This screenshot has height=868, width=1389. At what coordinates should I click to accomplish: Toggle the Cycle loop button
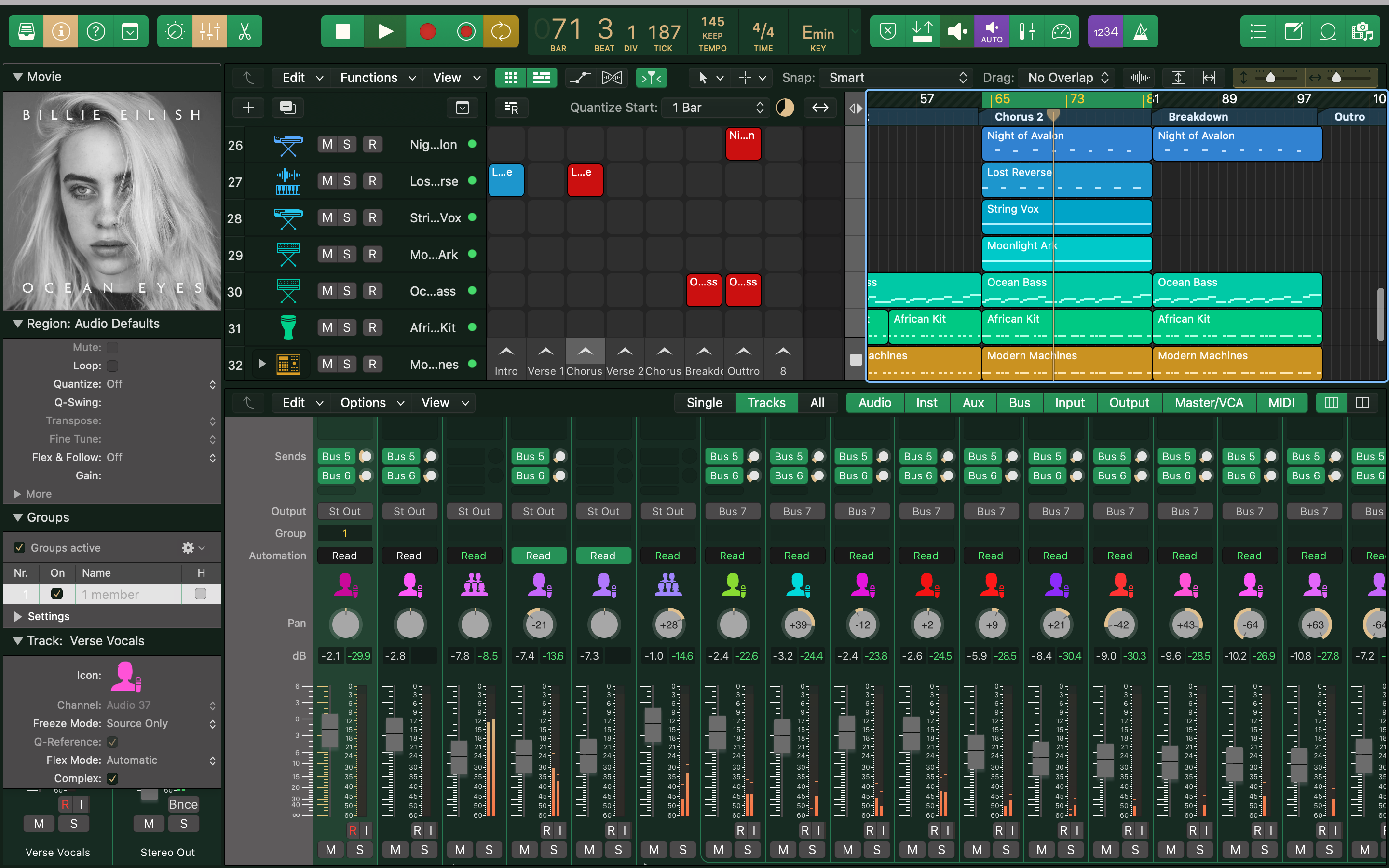(501, 31)
